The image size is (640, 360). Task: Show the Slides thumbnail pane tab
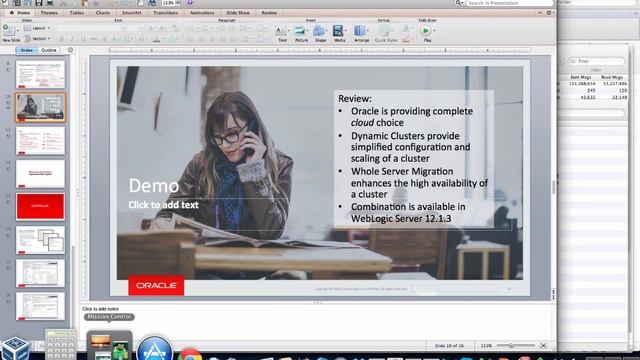tap(27, 50)
